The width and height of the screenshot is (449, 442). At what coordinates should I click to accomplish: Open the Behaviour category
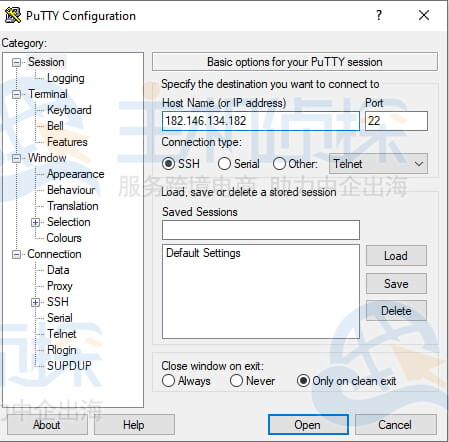coord(71,190)
